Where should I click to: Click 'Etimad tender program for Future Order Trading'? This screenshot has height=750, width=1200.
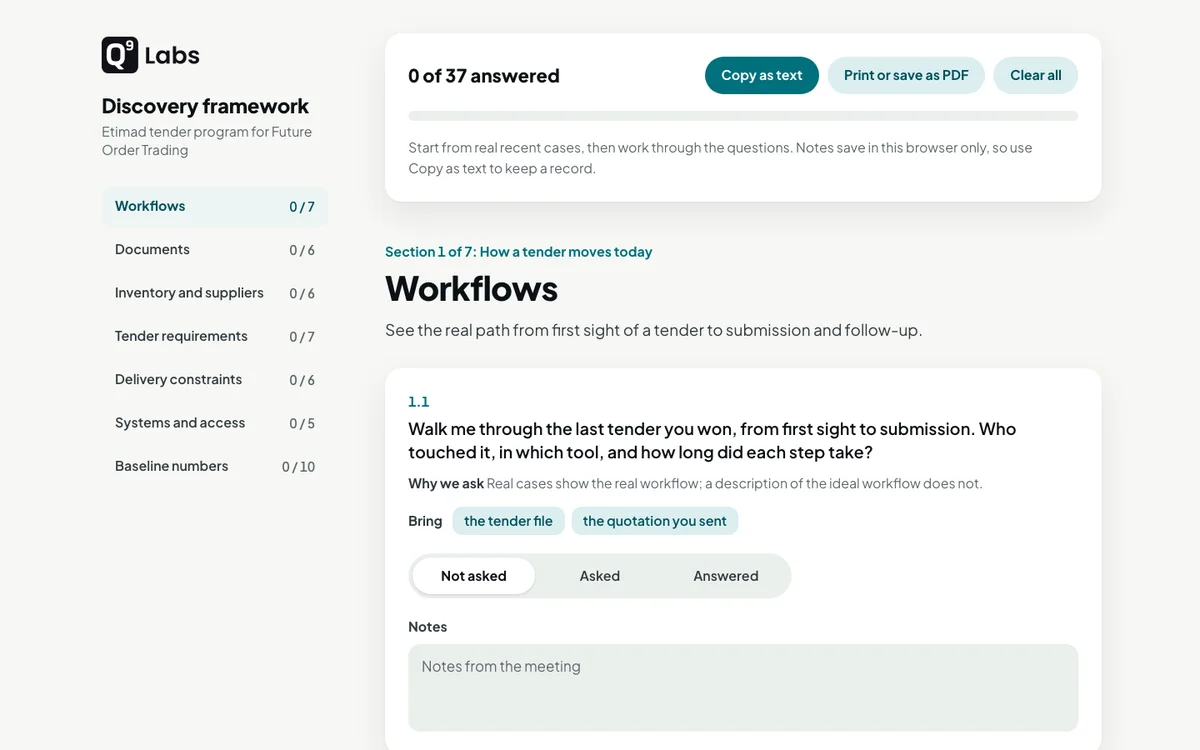click(207, 141)
